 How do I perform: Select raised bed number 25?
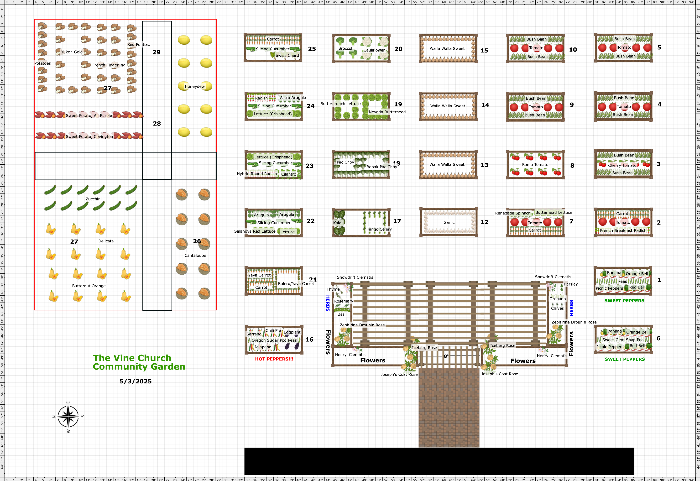pyautogui.click(x=273, y=47)
